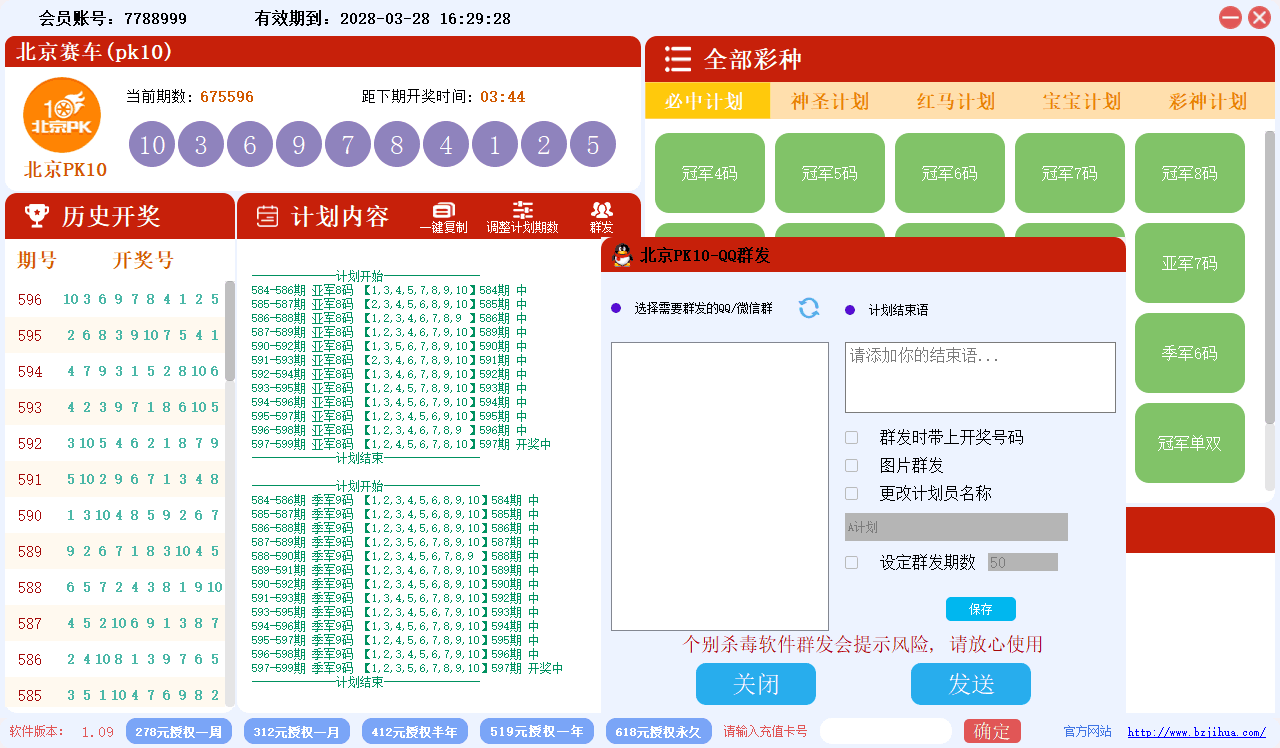1280x748 pixels.
Task: Enable 设定群发期数 option
Action: [851, 562]
